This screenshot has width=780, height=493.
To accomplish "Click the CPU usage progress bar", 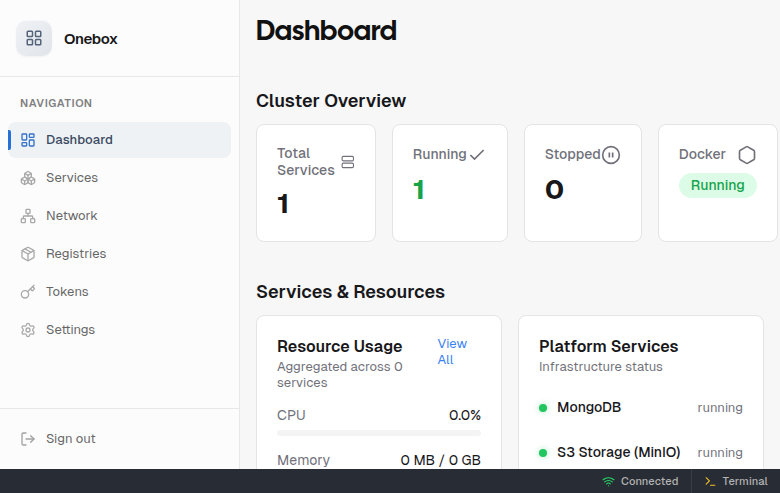I will (378, 433).
